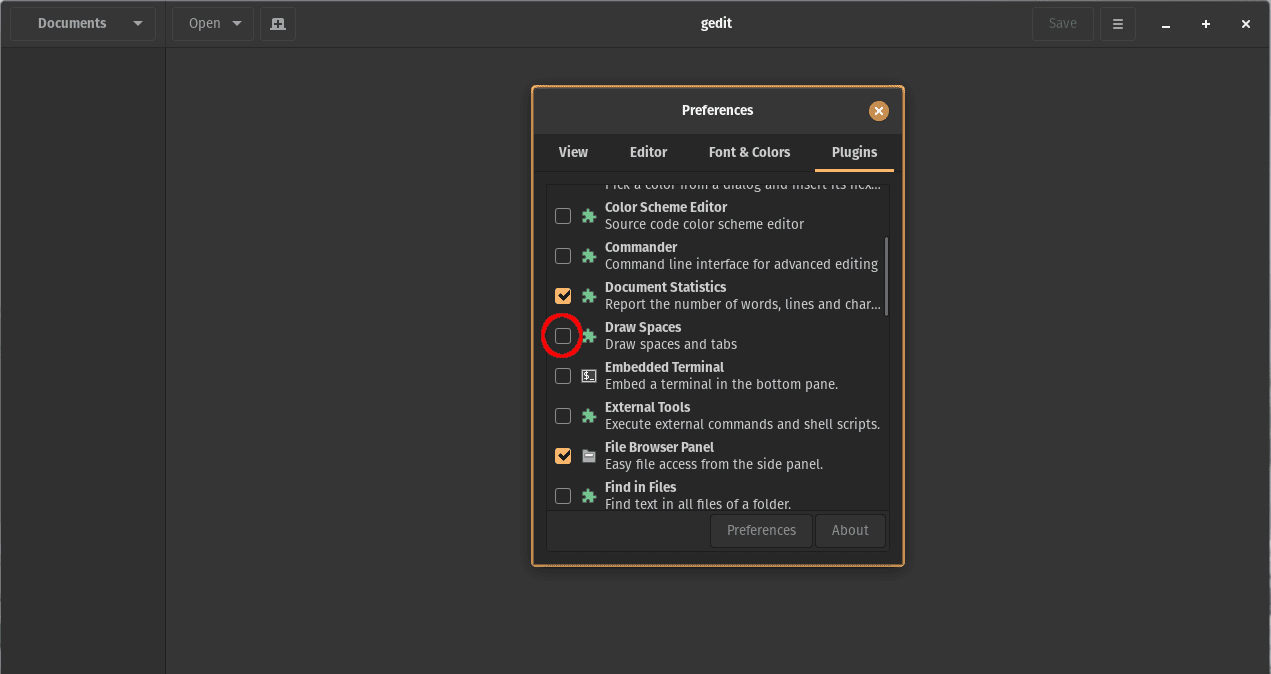
Task: Enable the Commander plugin checkbox
Action: coord(563,256)
